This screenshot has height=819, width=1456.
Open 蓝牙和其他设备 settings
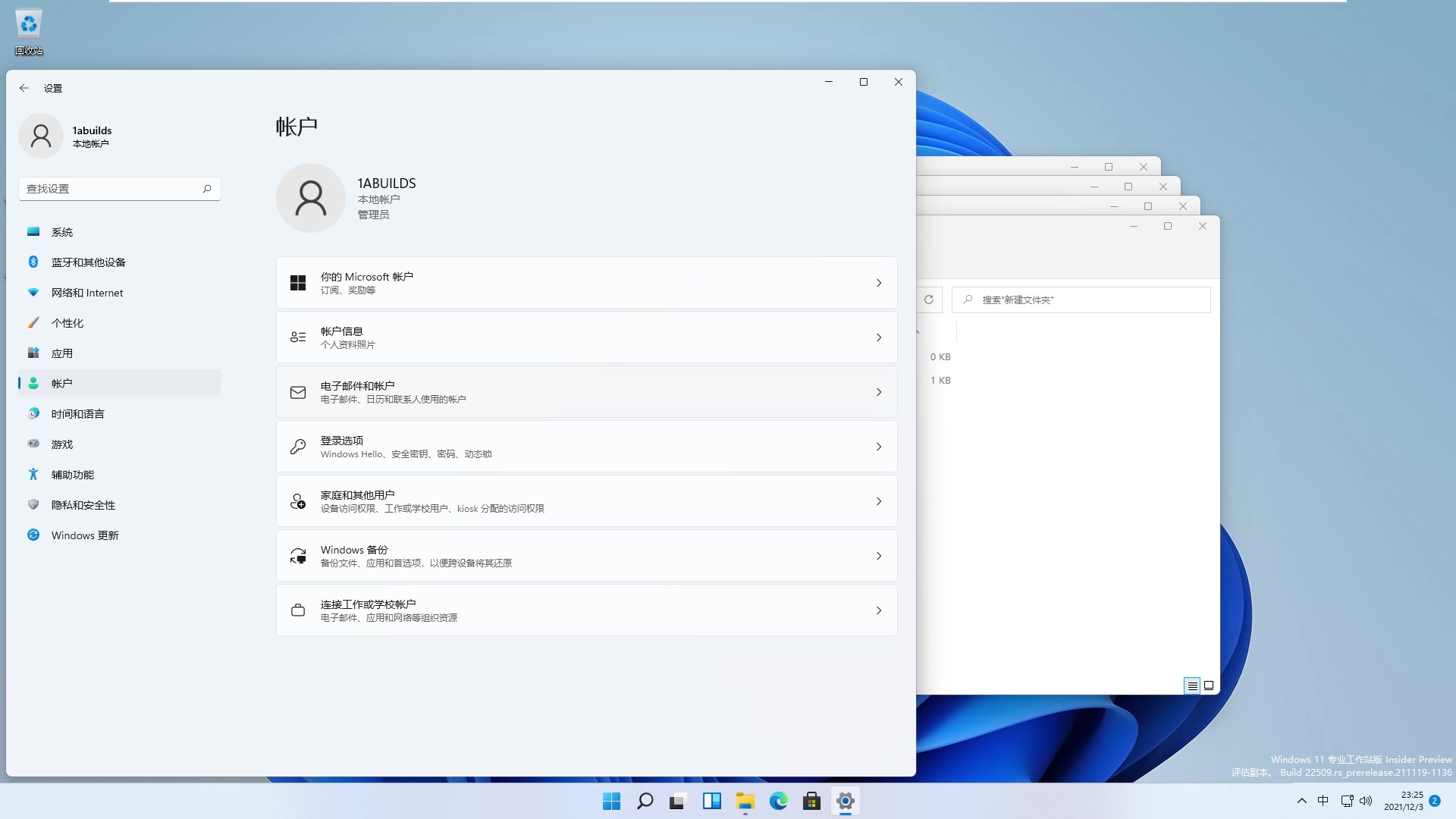[120, 262]
